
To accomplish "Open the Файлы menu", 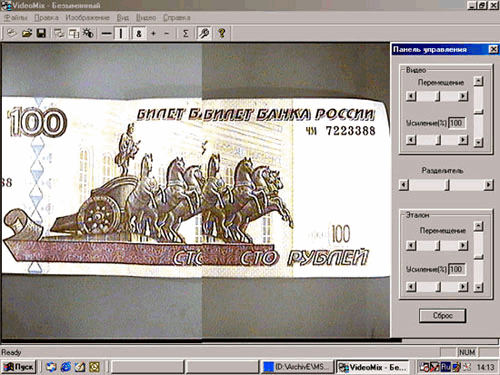I will tap(16, 18).
